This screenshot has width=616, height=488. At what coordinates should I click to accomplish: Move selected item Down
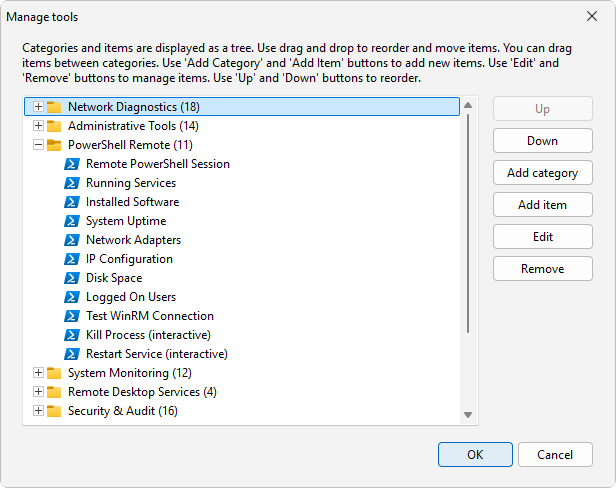click(x=543, y=141)
